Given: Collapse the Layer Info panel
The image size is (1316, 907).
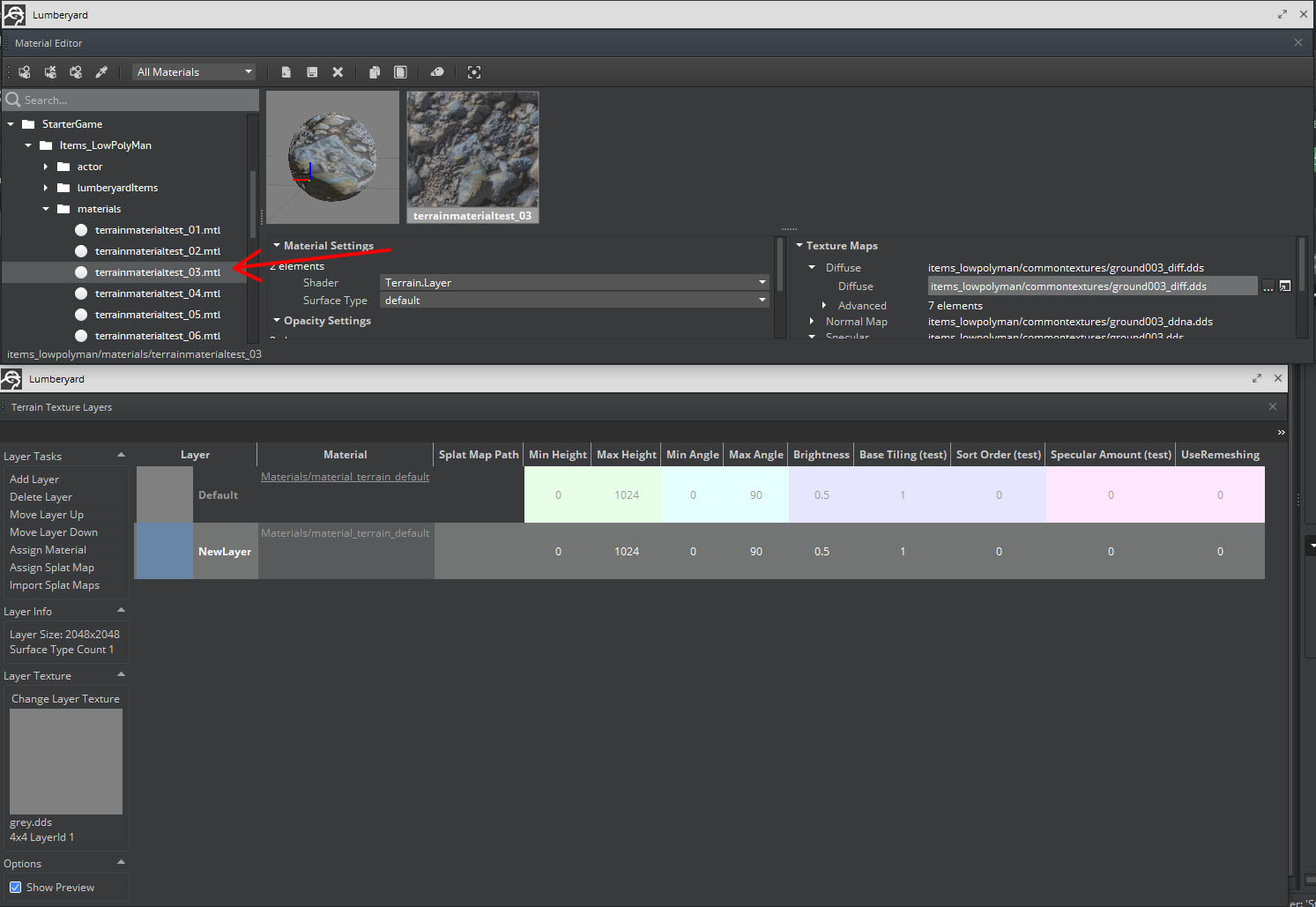Looking at the screenshot, I should (x=121, y=611).
